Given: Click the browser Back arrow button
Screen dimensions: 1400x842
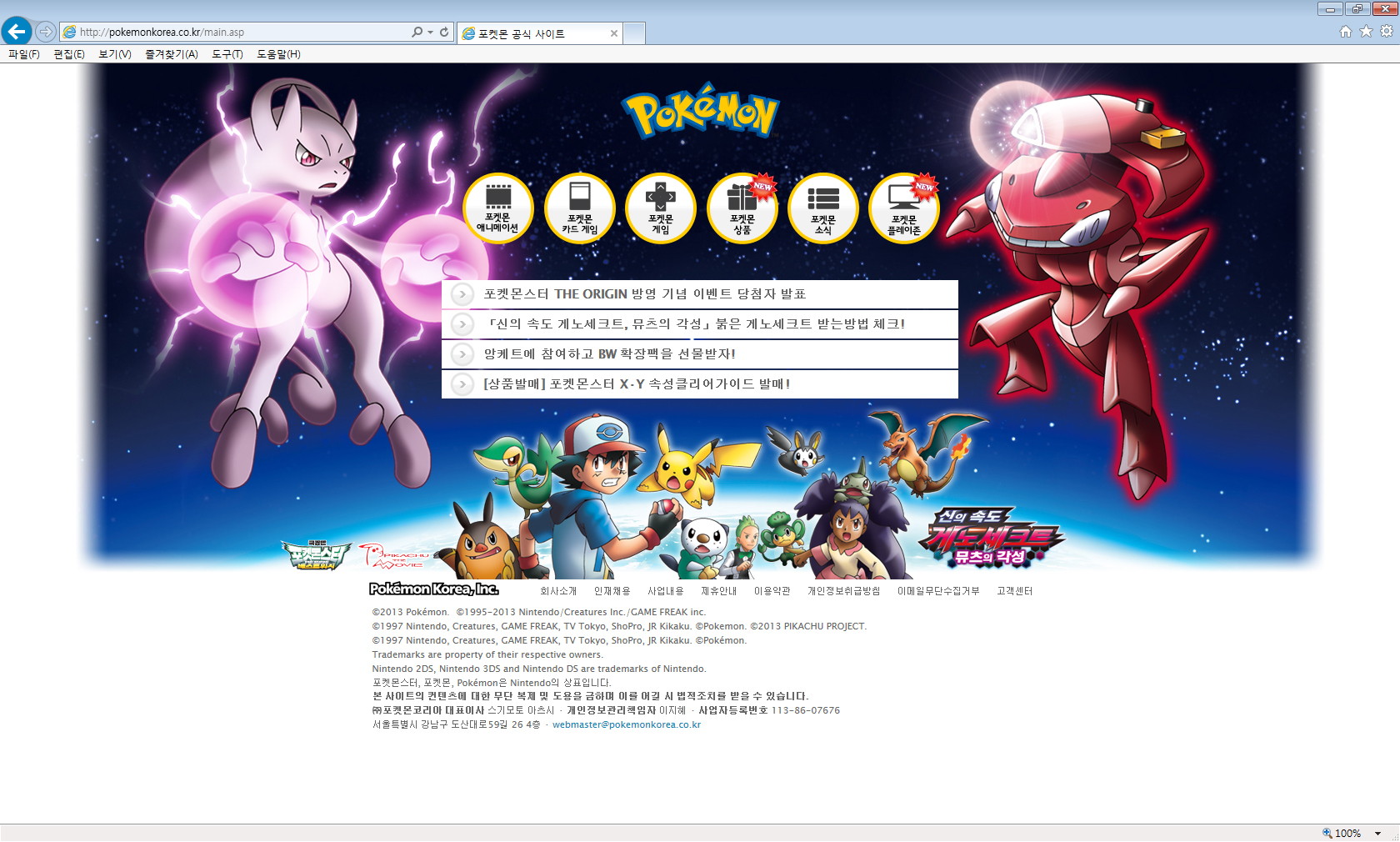Looking at the screenshot, I should point(17,32).
